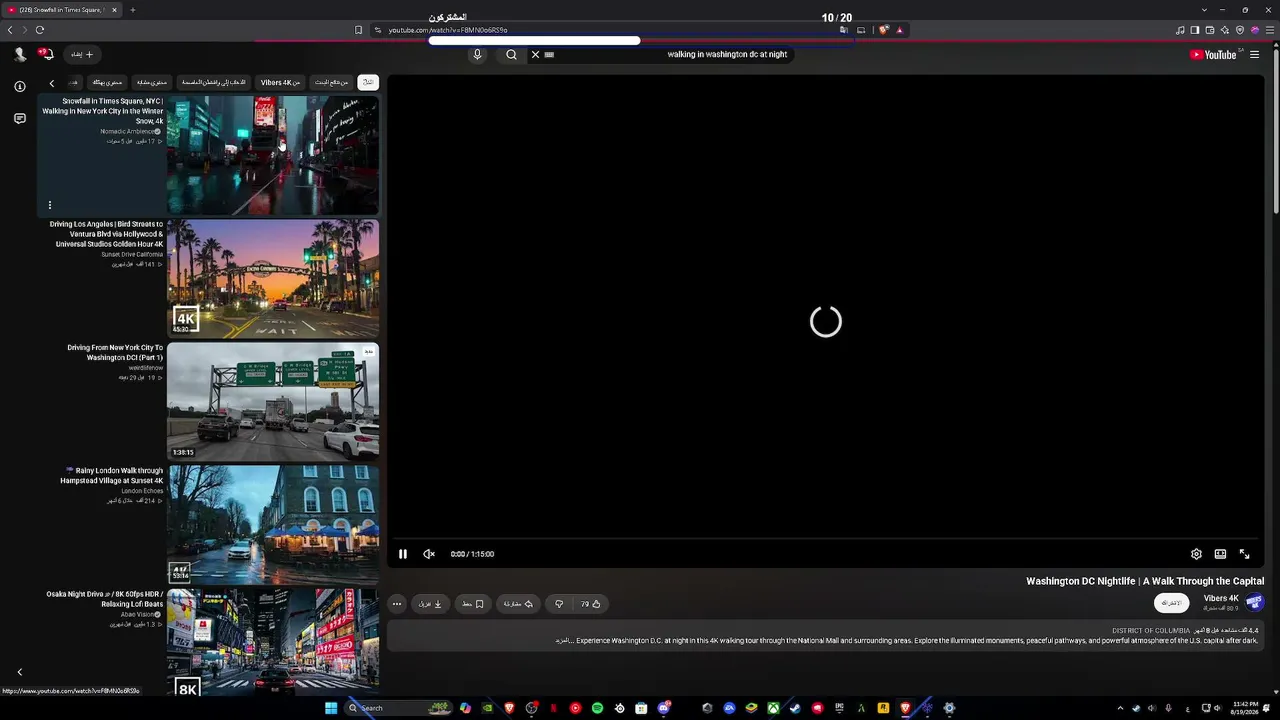Open YouTube notifications bell
The image size is (1280, 720).
pos(46,55)
